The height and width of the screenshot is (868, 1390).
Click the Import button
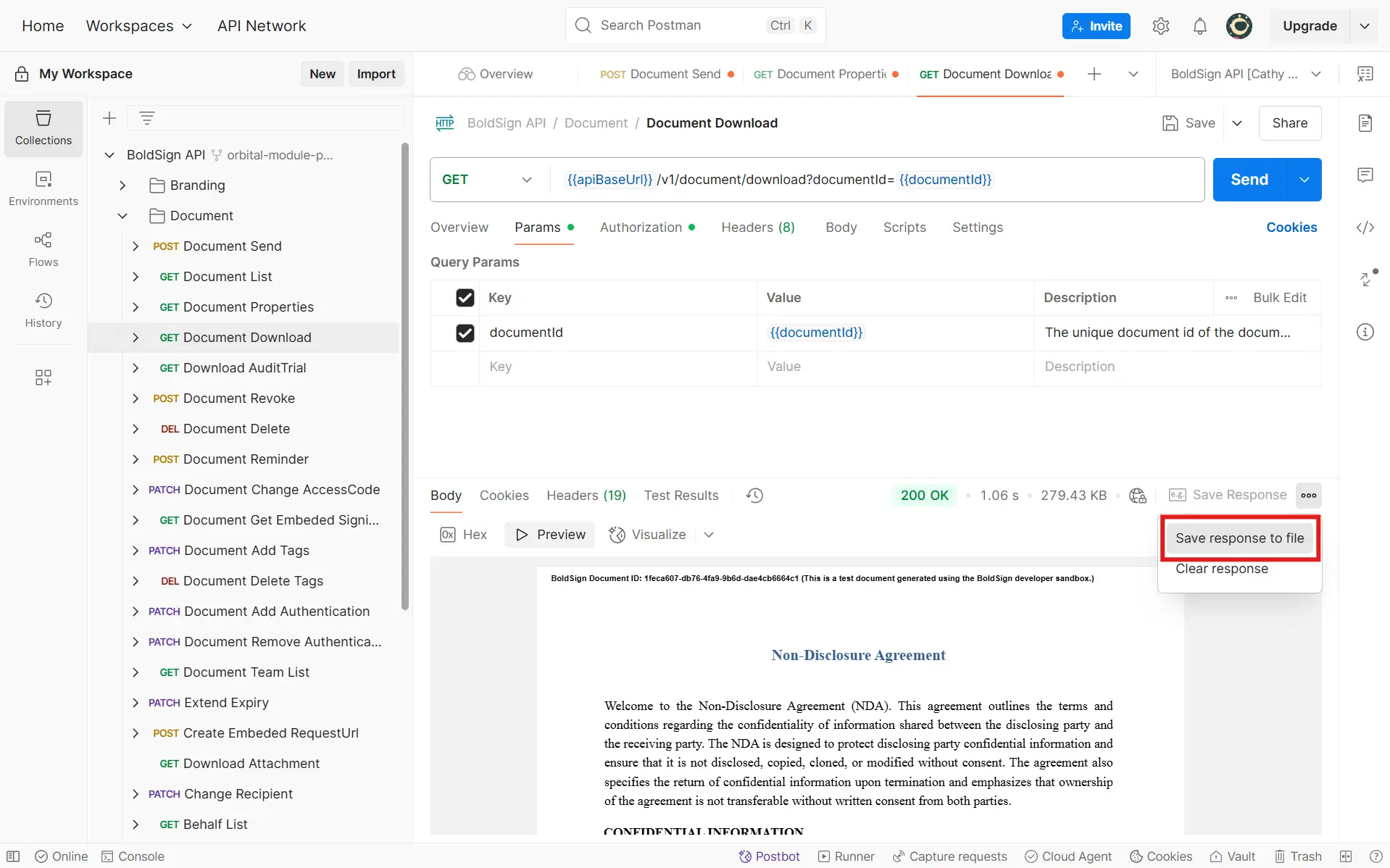[x=376, y=74]
